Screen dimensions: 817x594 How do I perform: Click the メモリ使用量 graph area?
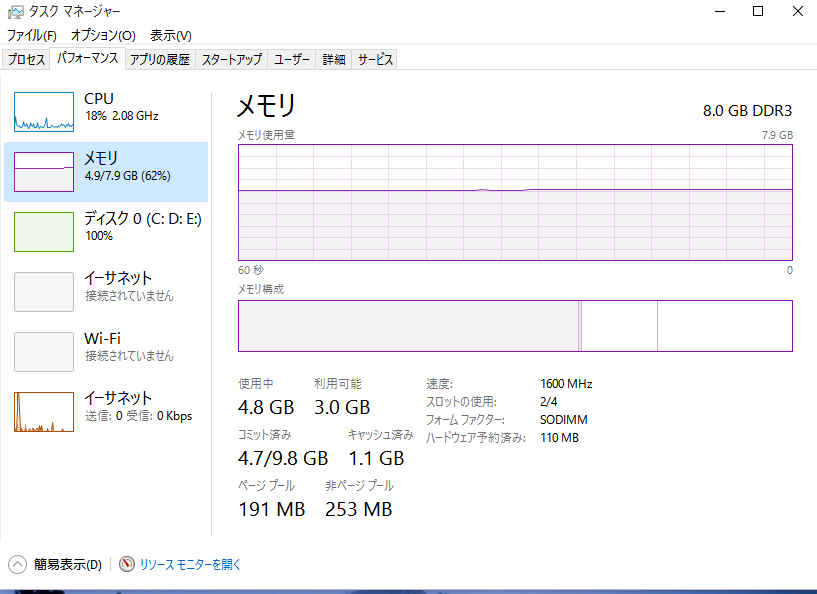click(515, 202)
